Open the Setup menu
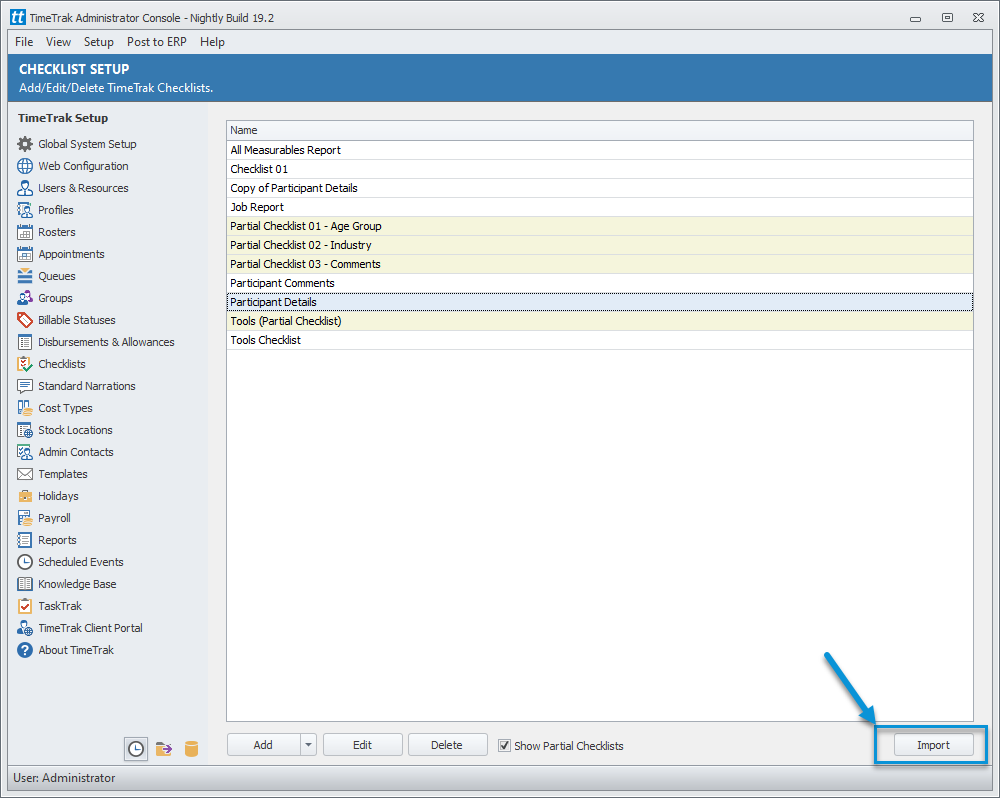The width and height of the screenshot is (1000, 798). coord(99,42)
